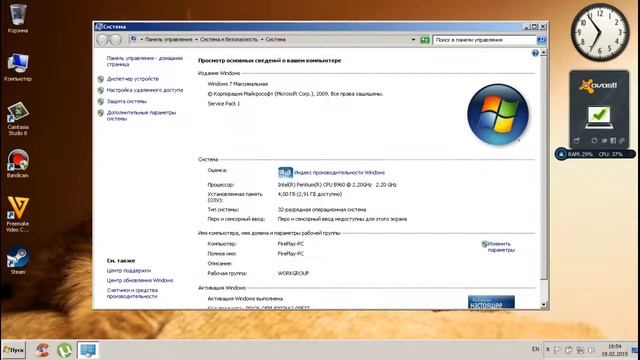Screen dimensions: 640x360
Task: Open Диспетчер устройств link
Action: [133, 79]
